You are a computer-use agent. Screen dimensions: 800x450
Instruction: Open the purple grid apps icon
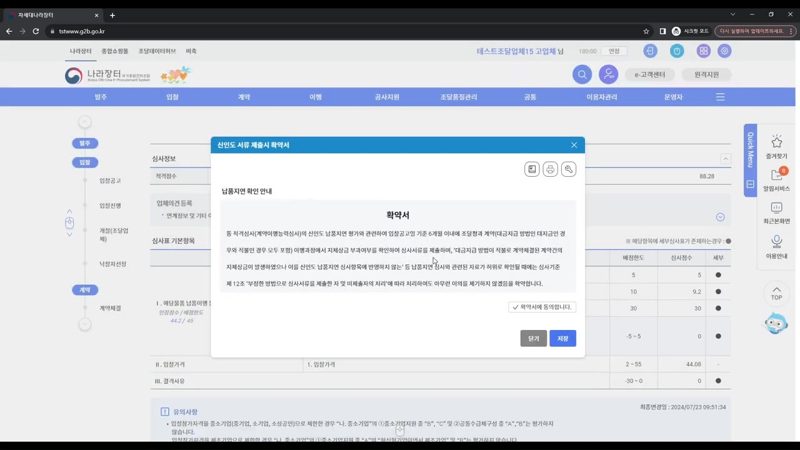coord(703,51)
